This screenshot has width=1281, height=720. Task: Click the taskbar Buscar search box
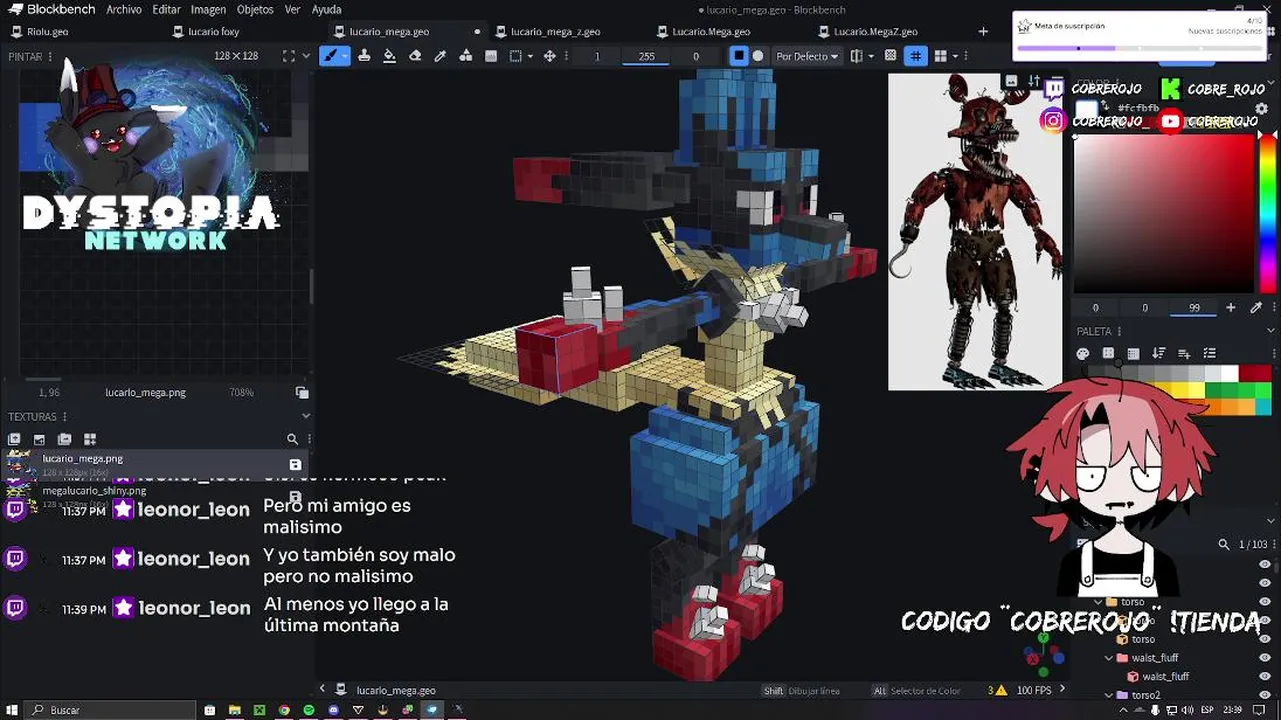[x=110, y=710]
